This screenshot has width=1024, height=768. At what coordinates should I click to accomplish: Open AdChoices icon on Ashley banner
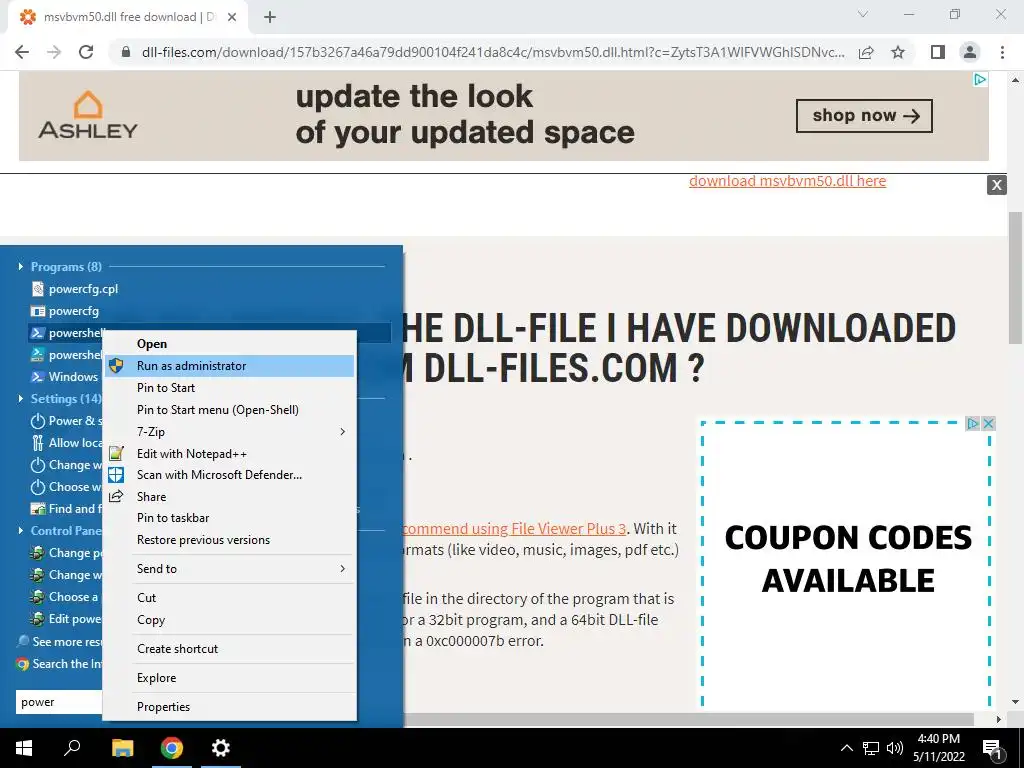pos(980,80)
